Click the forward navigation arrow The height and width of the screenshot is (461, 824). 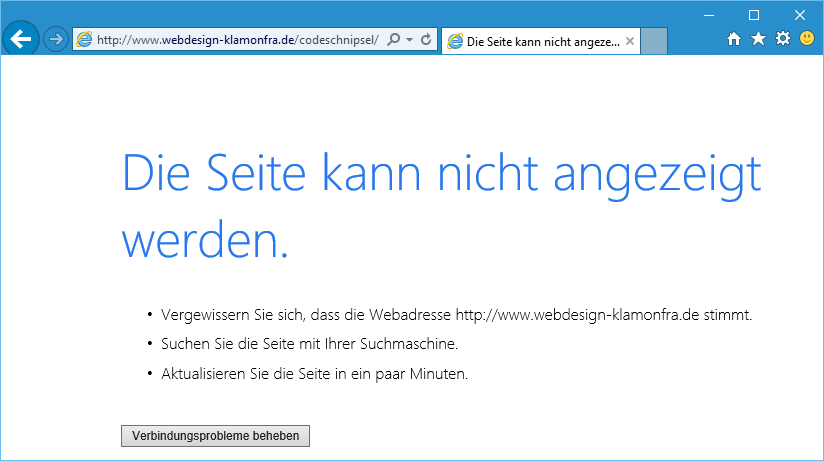56,40
